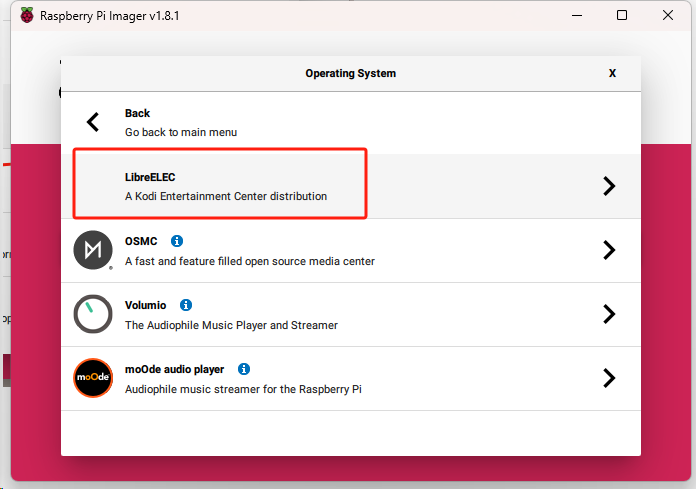The width and height of the screenshot is (696, 489).
Task: Click 'Audiophile music streamer for the Raspberry Pi'
Action: [243, 389]
